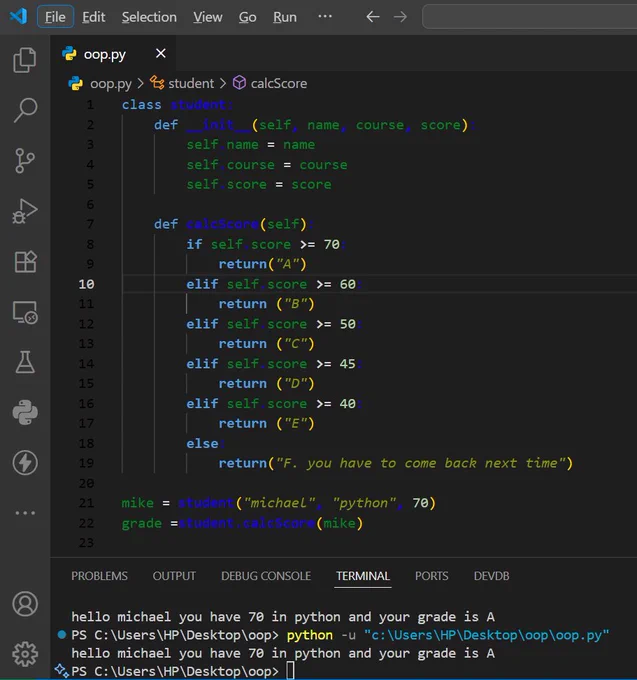This screenshot has height=680, width=637.
Task: Open the lightning bolt extension view
Action: 25,462
